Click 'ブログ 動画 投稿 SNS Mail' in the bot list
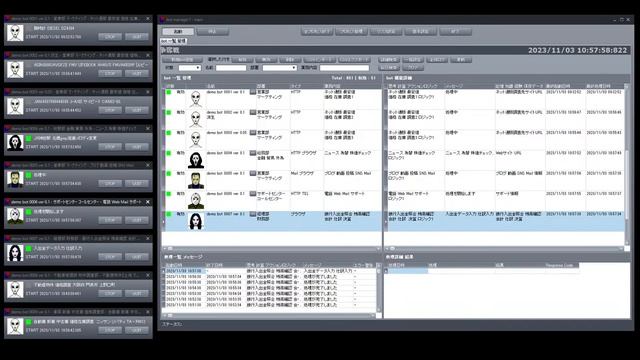Viewport: 640px width, 360px height. (348, 173)
